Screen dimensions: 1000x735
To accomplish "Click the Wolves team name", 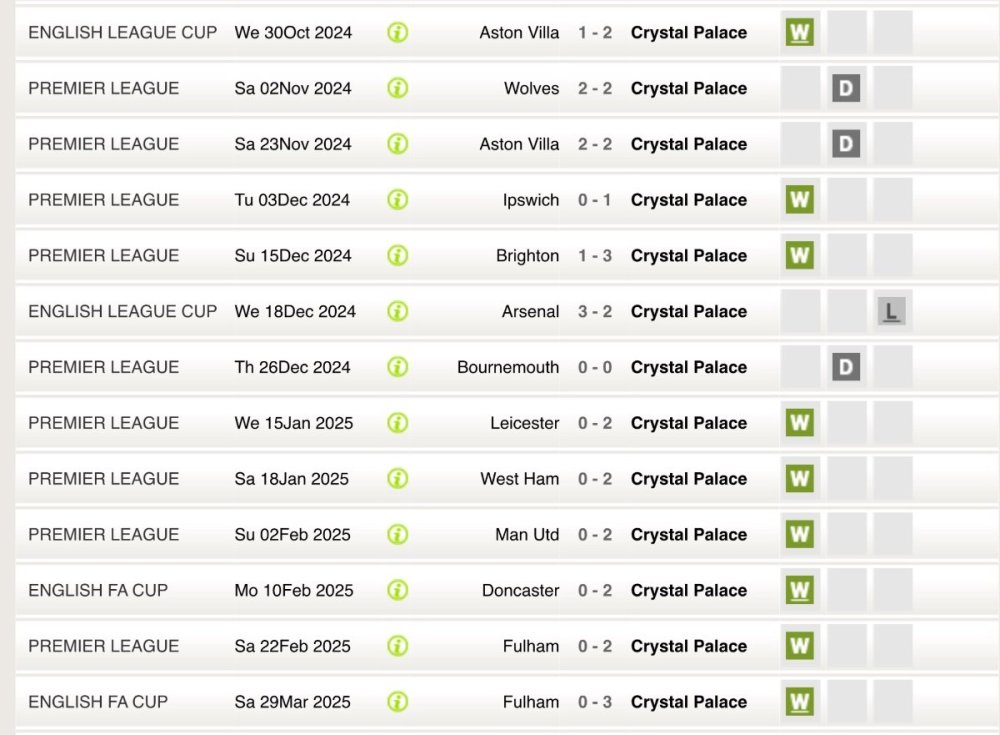I will pyautogui.click(x=531, y=89).
